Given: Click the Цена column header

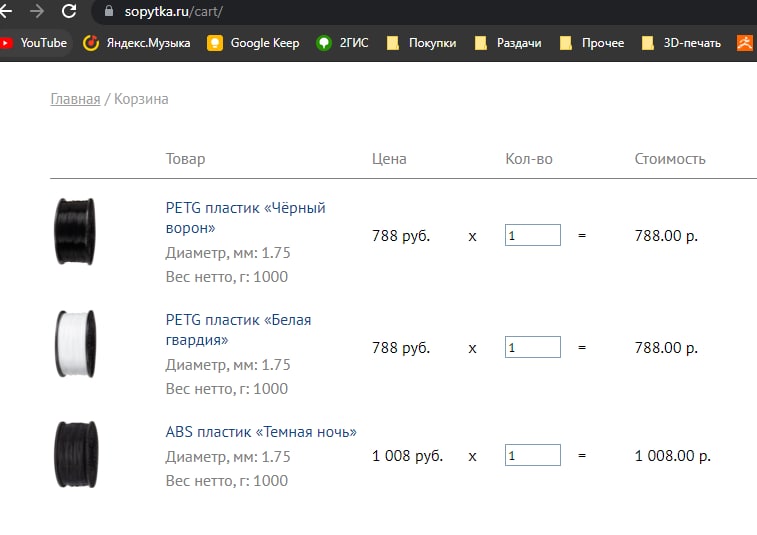Looking at the screenshot, I should [389, 159].
